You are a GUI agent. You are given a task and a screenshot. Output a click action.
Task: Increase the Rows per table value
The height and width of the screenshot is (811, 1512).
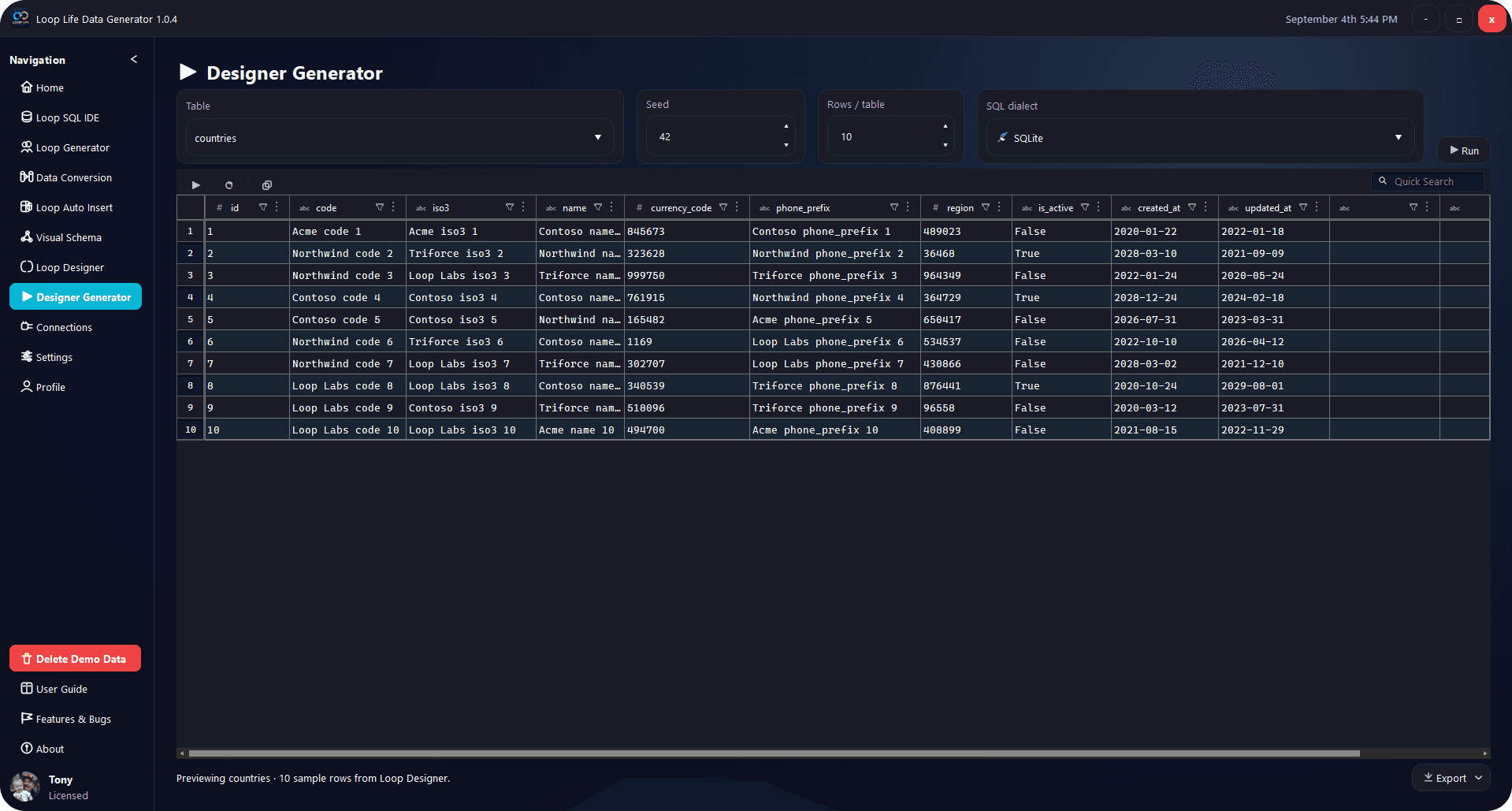coord(945,126)
